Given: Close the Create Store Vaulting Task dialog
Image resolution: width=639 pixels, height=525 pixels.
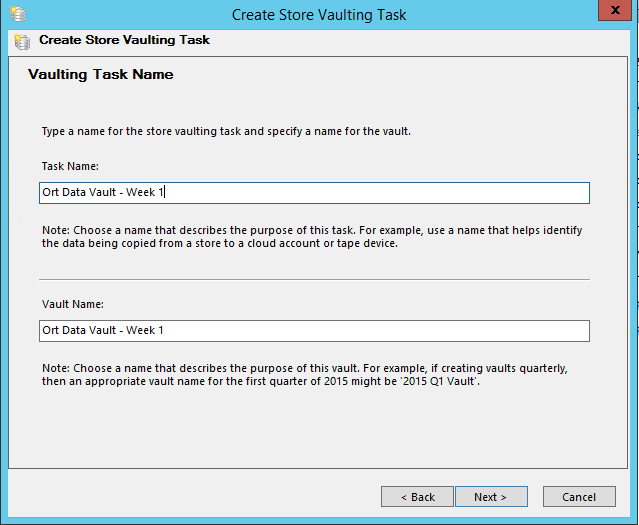Looking at the screenshot, I should (615, 10).
